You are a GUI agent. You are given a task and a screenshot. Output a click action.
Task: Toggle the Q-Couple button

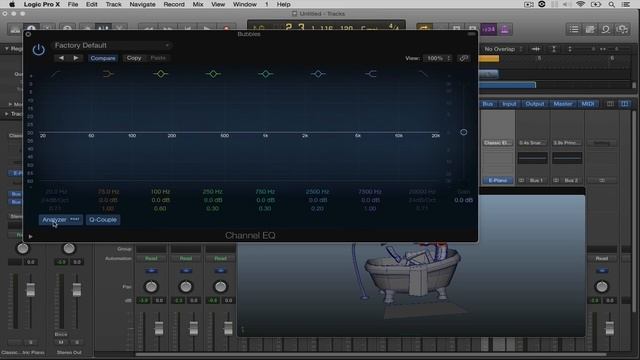click(103, 220)
